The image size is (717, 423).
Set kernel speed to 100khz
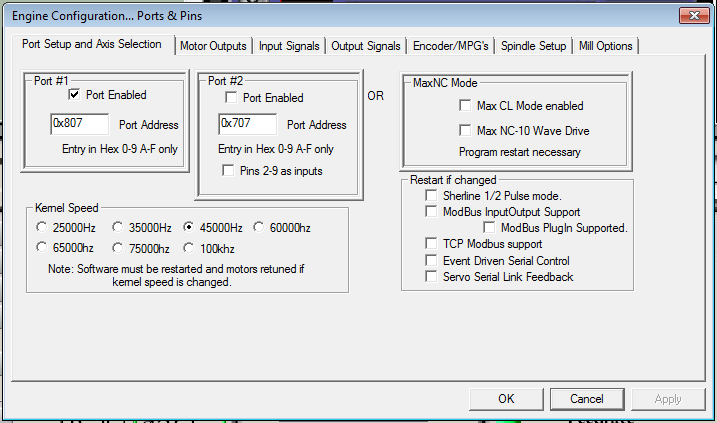(x=188, y=248)
